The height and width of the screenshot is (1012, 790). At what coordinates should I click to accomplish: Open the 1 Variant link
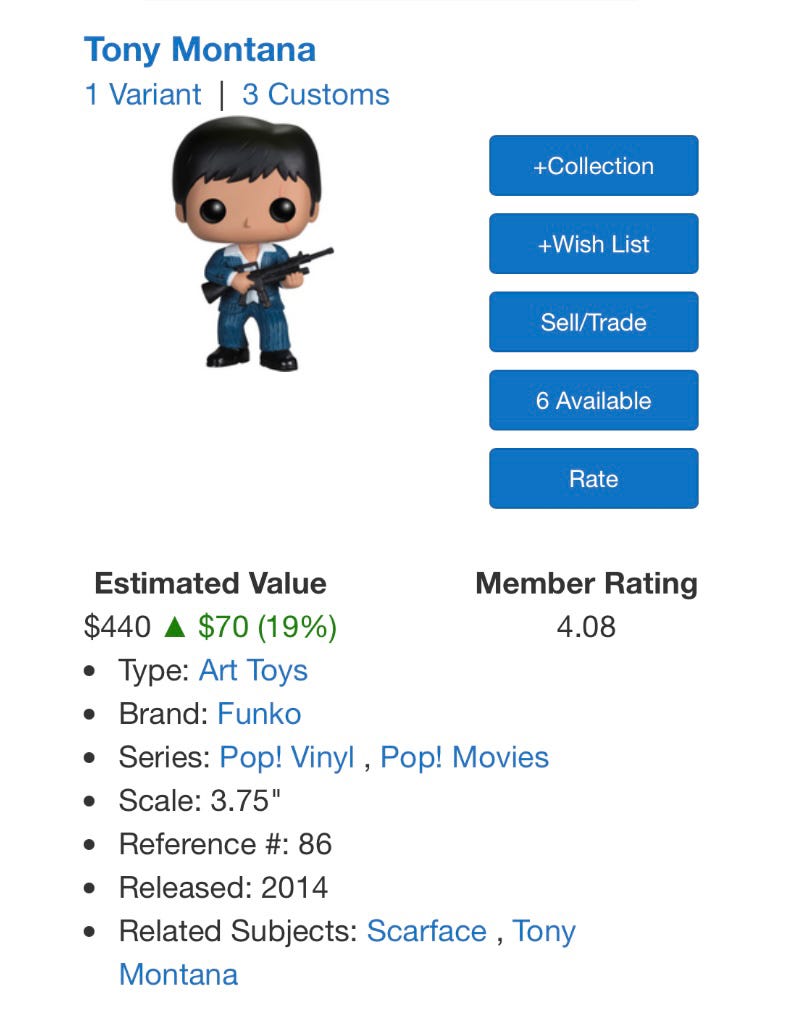[x=143, y=95]
